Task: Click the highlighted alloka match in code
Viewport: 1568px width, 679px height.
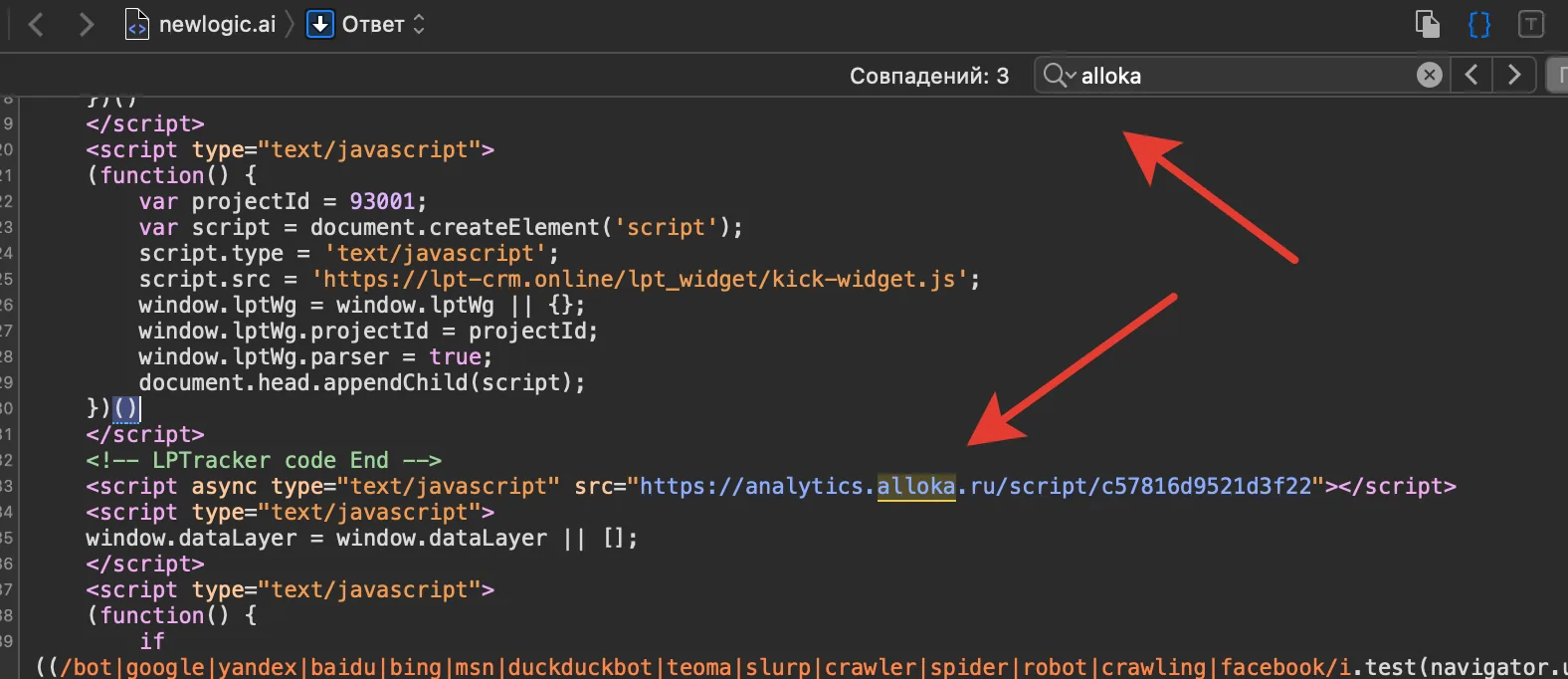Action: [916, 486]
